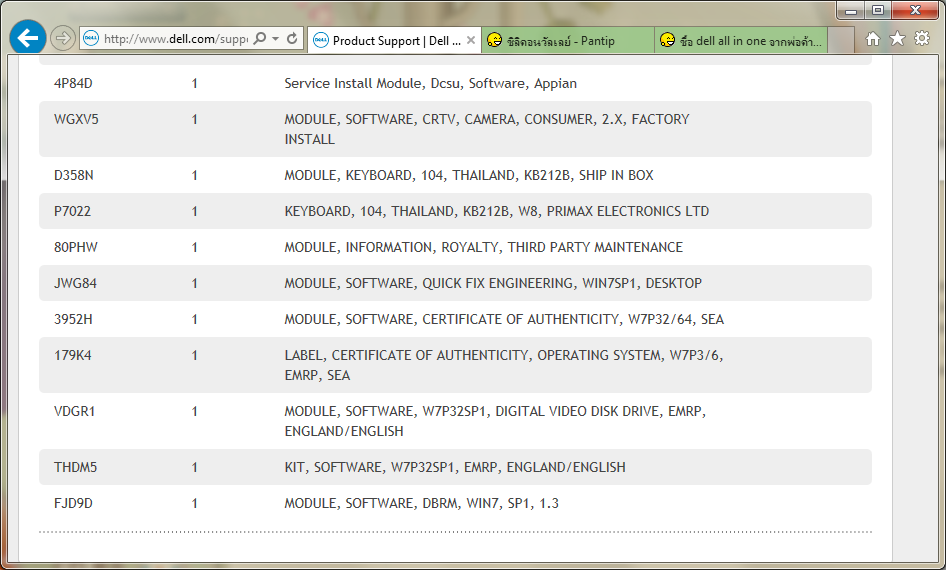Select part number 4P84D
Viewport: 946px width, 570px height.
tap(73, 83)
